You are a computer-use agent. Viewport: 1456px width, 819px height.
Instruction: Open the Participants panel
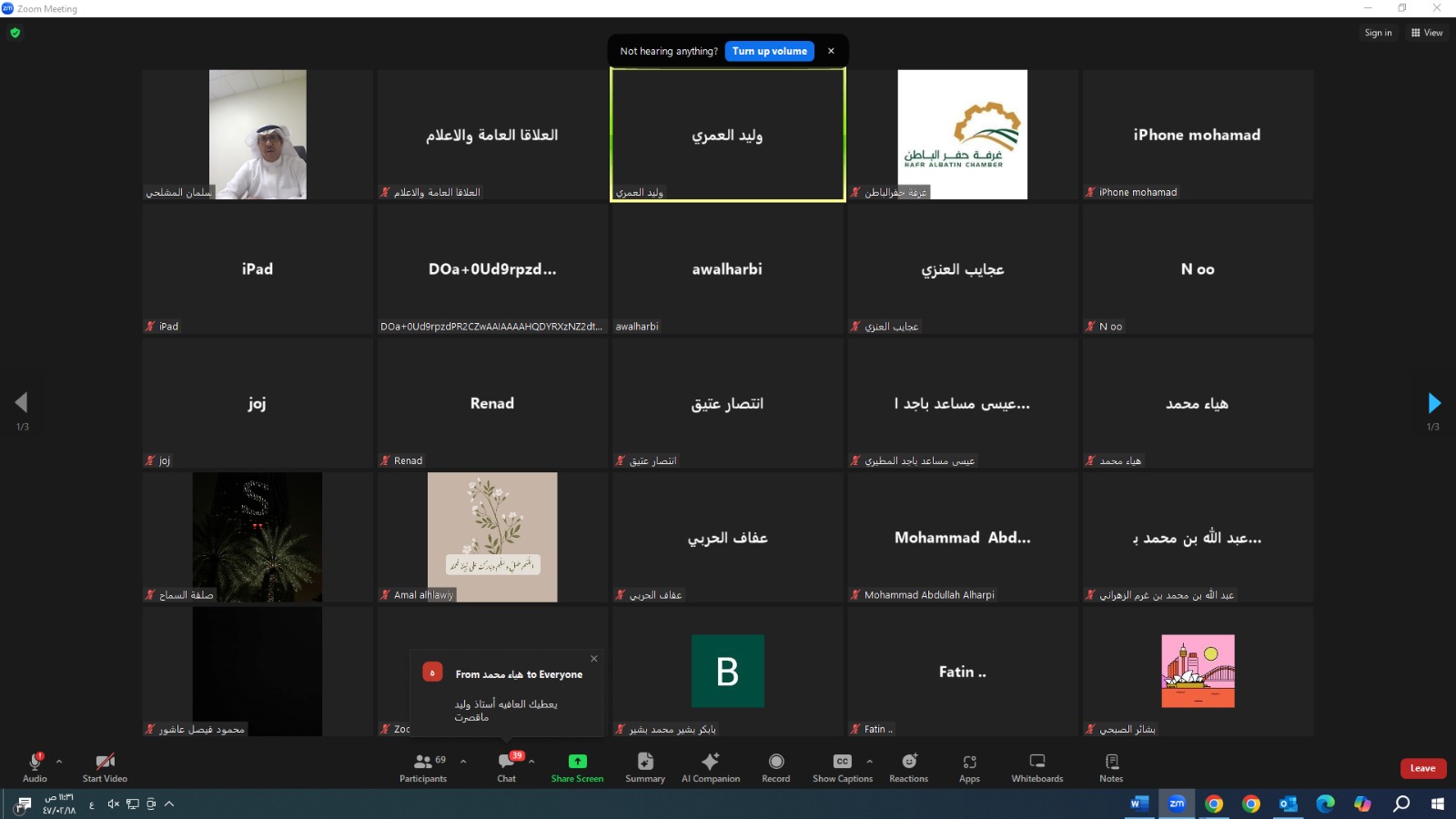[423, 767]
